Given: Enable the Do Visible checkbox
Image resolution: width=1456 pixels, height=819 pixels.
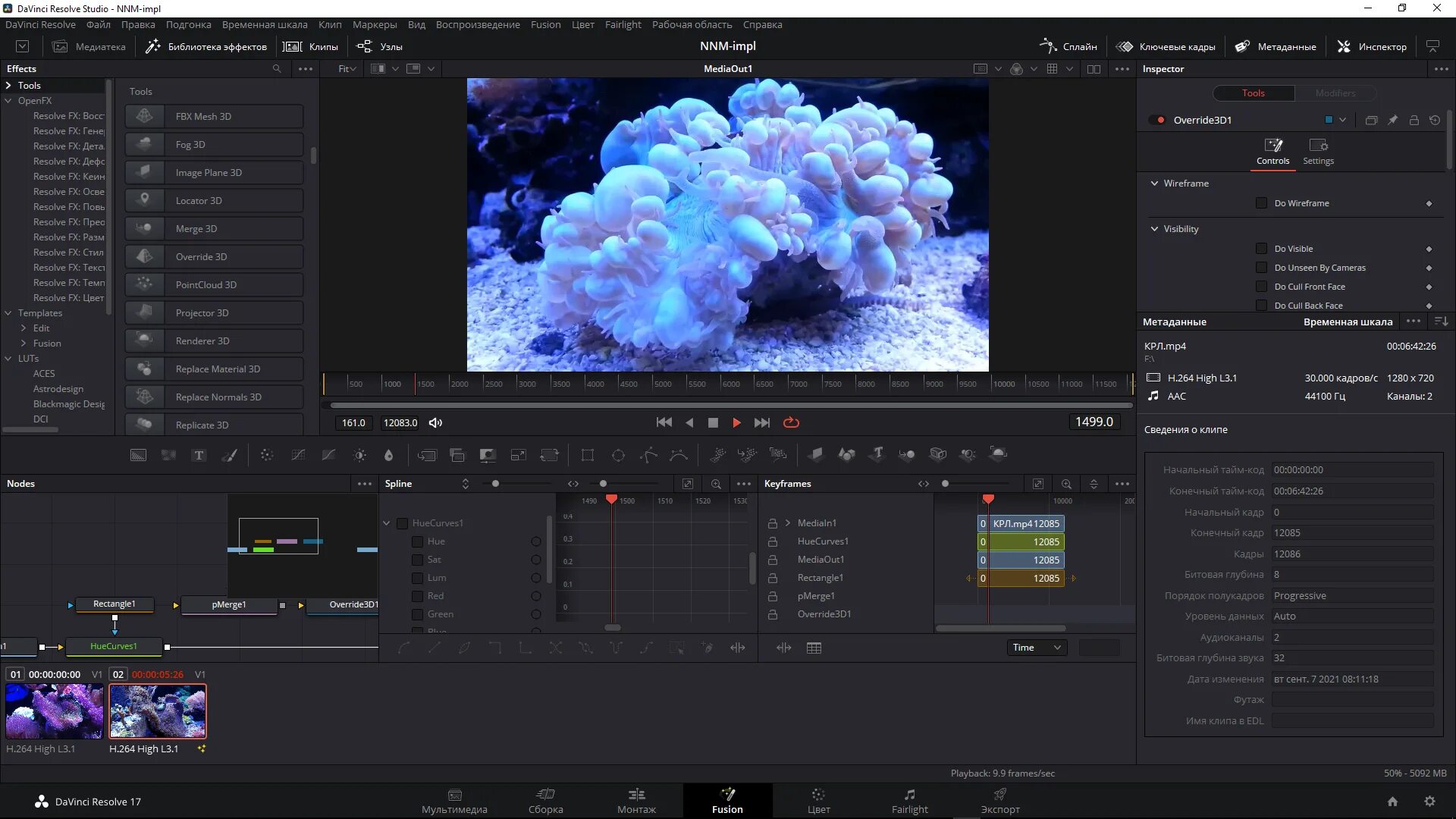Looking at the screenshot, I should click(x=1263, y=248).
